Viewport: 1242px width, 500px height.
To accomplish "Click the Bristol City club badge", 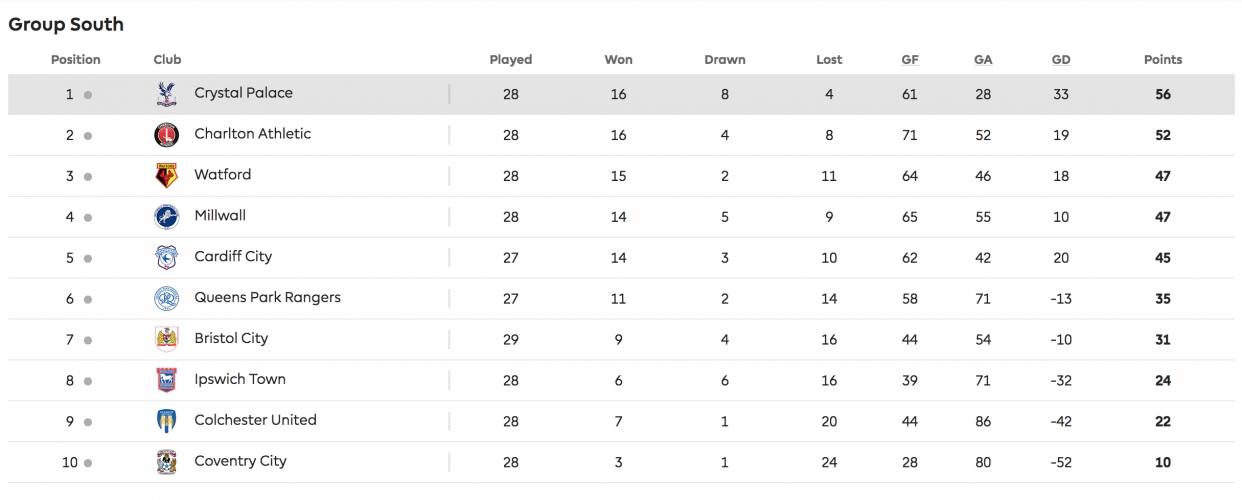I will coord(166,340).
